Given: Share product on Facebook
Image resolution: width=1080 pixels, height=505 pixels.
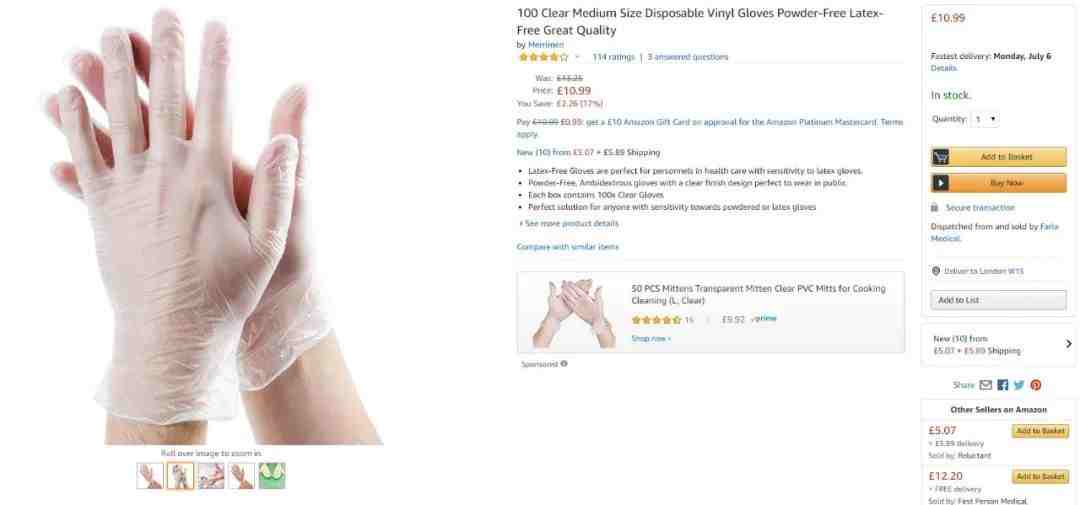Looking at the screenshot, I should (x=1002, y=385).
